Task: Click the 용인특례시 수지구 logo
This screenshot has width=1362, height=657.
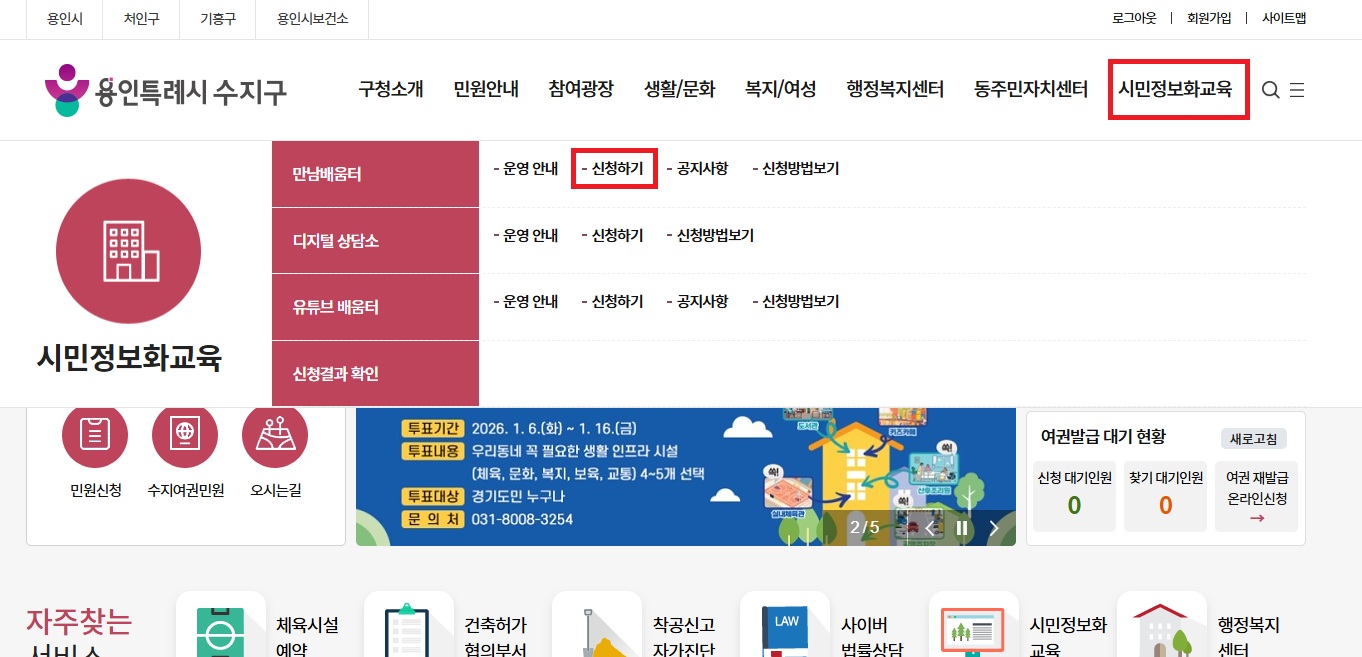Action: pos(166,90)
